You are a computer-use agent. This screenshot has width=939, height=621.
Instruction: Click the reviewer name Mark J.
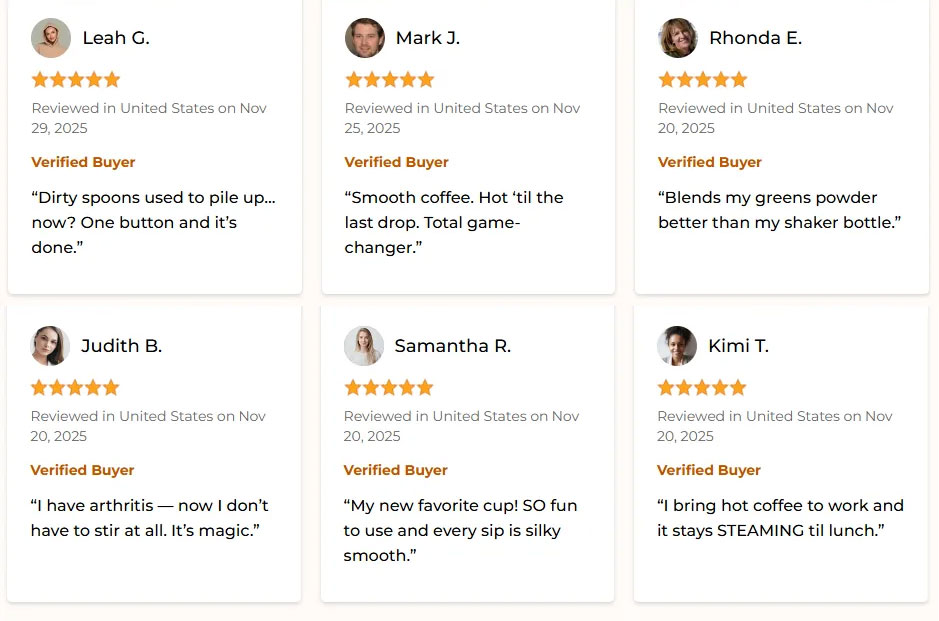(x=428, y=38)
